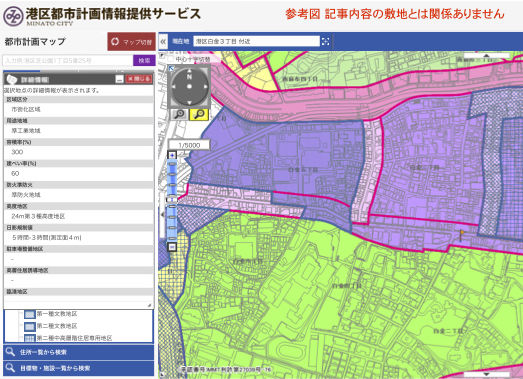Click the detail panel resize grip

149,305
